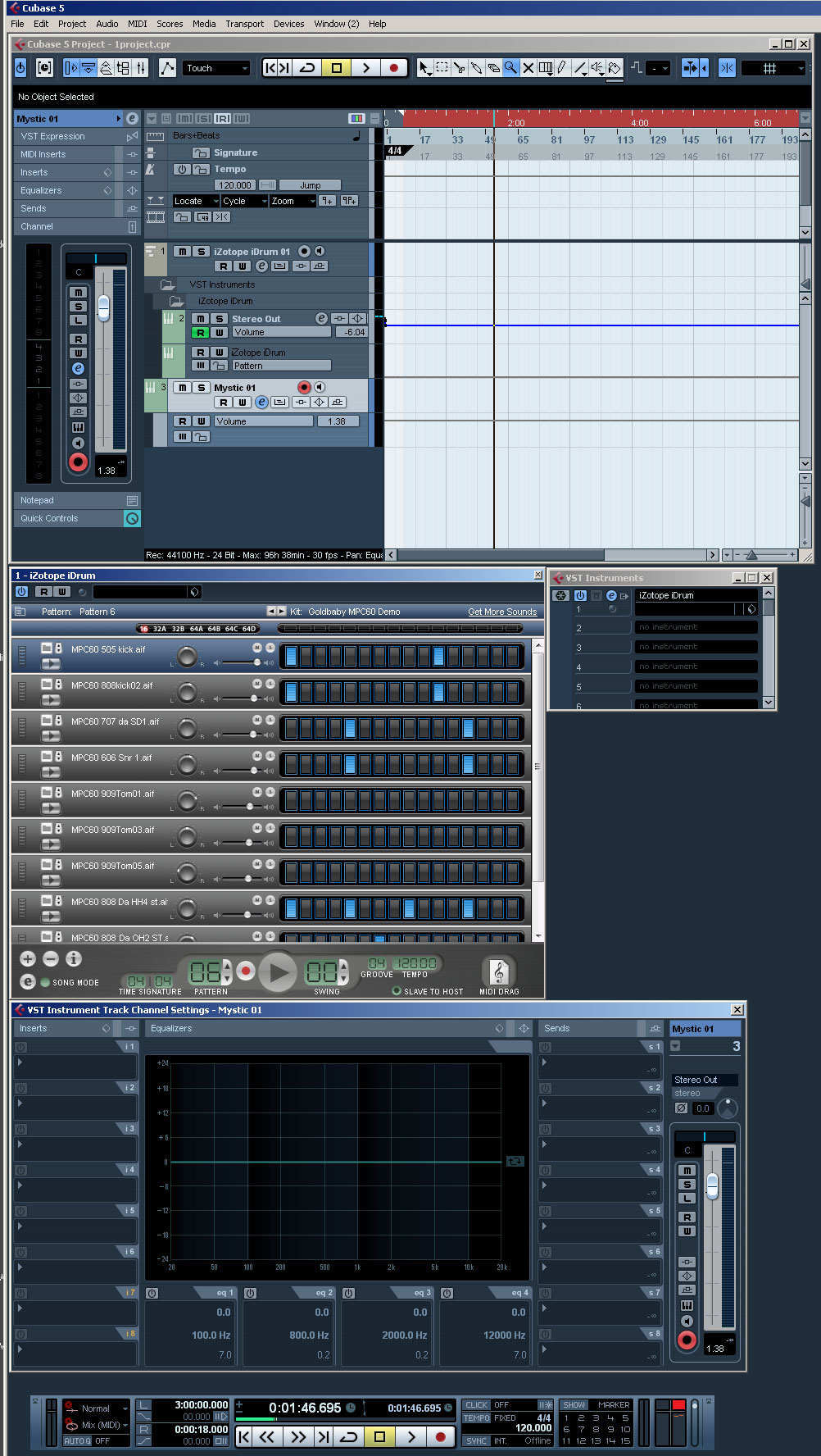821x1456 pixels.
Task: Open the Touch automation mode dropdown
Action: coord(216,68)
